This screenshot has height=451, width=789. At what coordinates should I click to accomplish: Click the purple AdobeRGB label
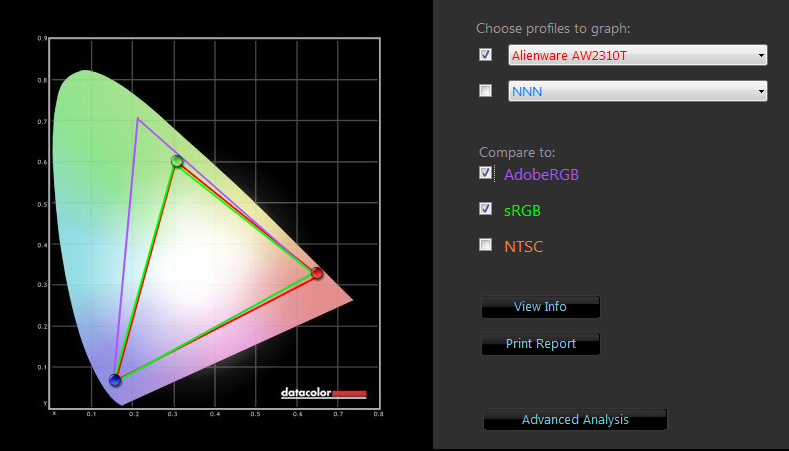(x=541, y=174)
